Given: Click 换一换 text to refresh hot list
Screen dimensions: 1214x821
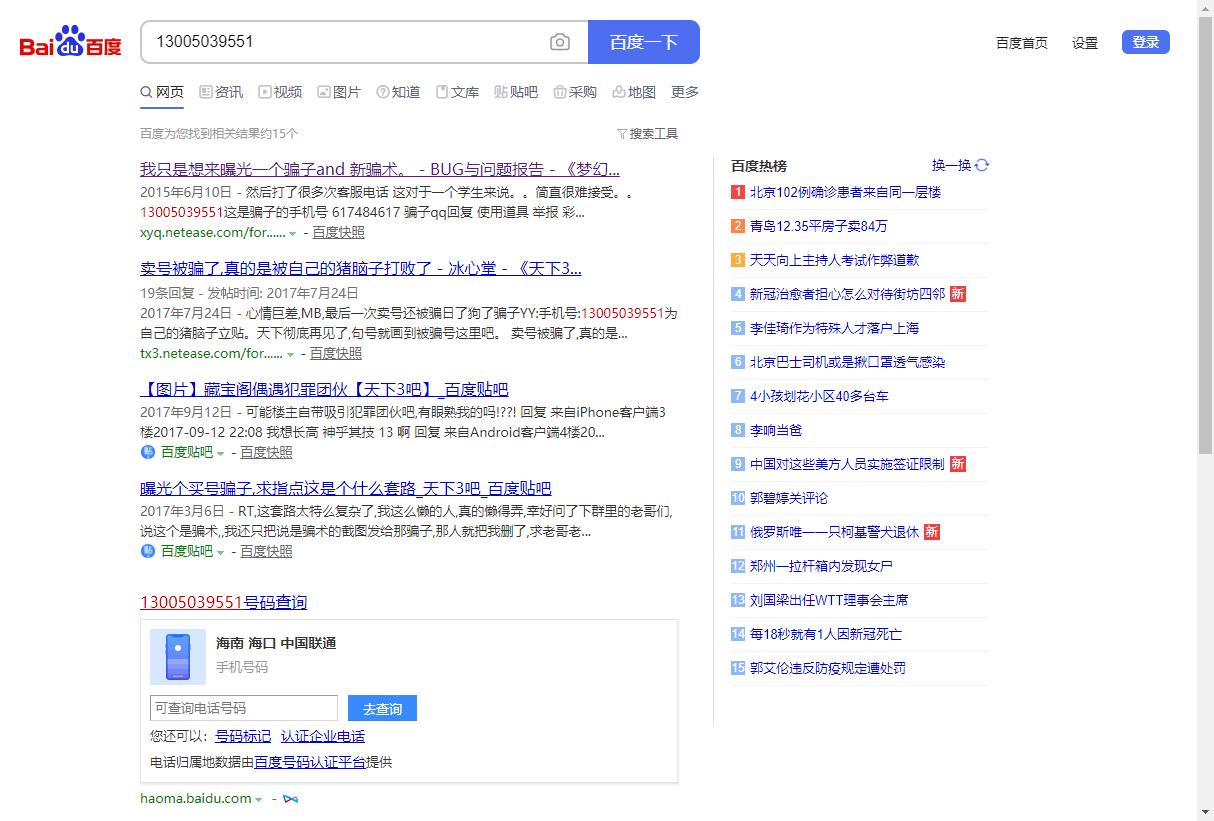Looking at the screenshot, I should (951, 165).
